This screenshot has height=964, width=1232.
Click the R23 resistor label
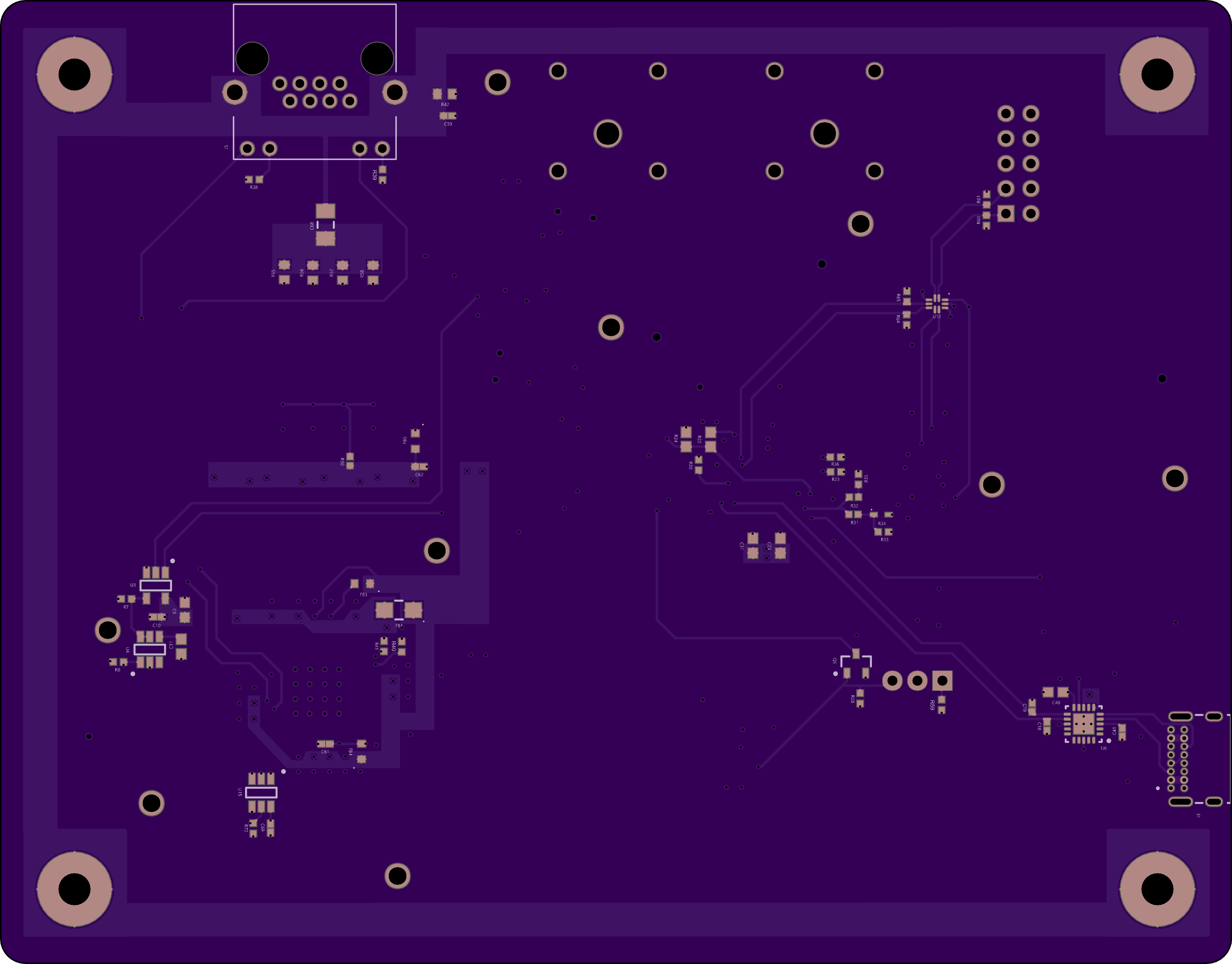(x=836, y=480)
